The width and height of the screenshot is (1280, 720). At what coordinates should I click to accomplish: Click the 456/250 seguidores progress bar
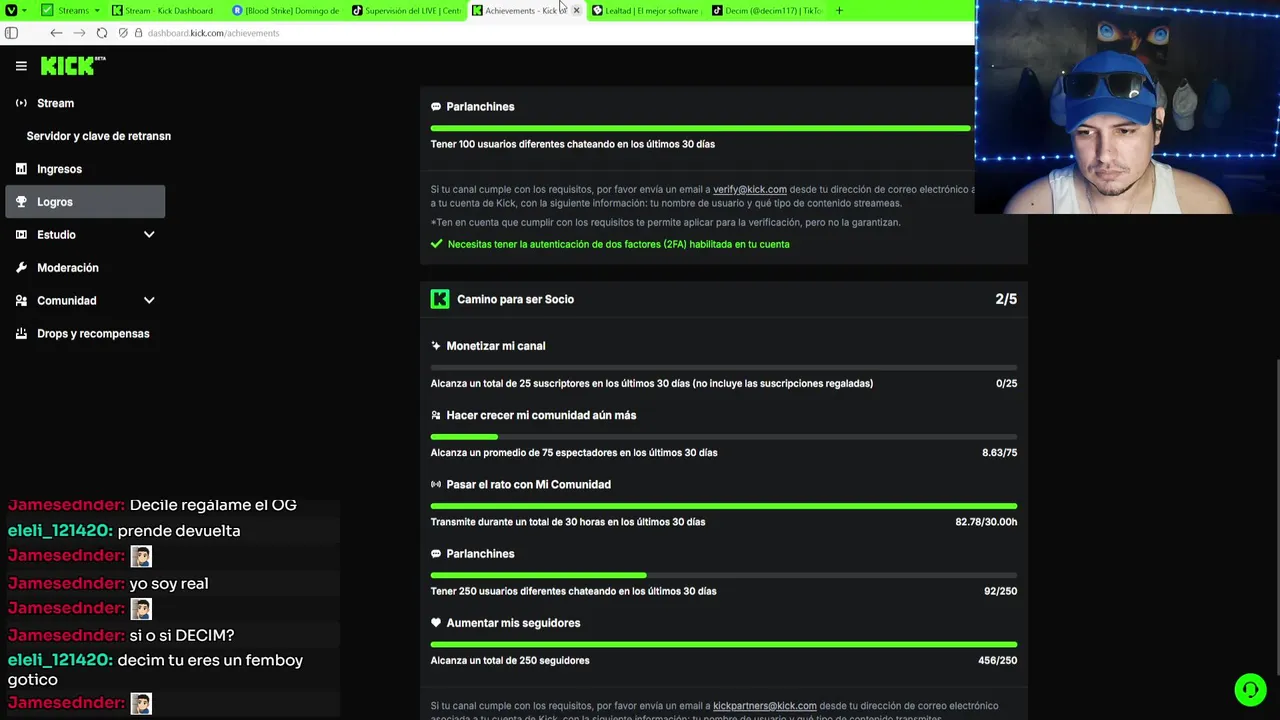click(x=724, y=644)
